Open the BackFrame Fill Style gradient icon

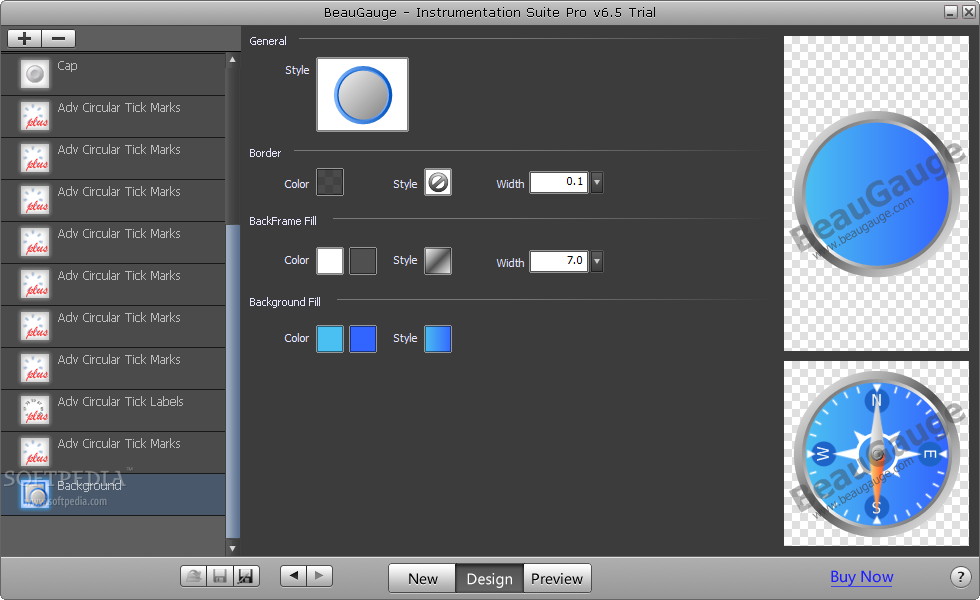click(438, 261)
